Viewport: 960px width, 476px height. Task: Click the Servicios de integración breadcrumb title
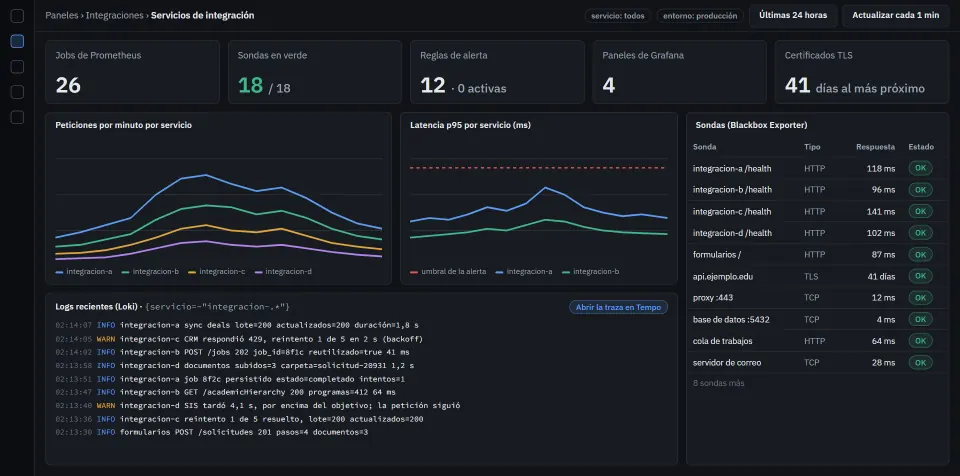(x=203, y=15)
